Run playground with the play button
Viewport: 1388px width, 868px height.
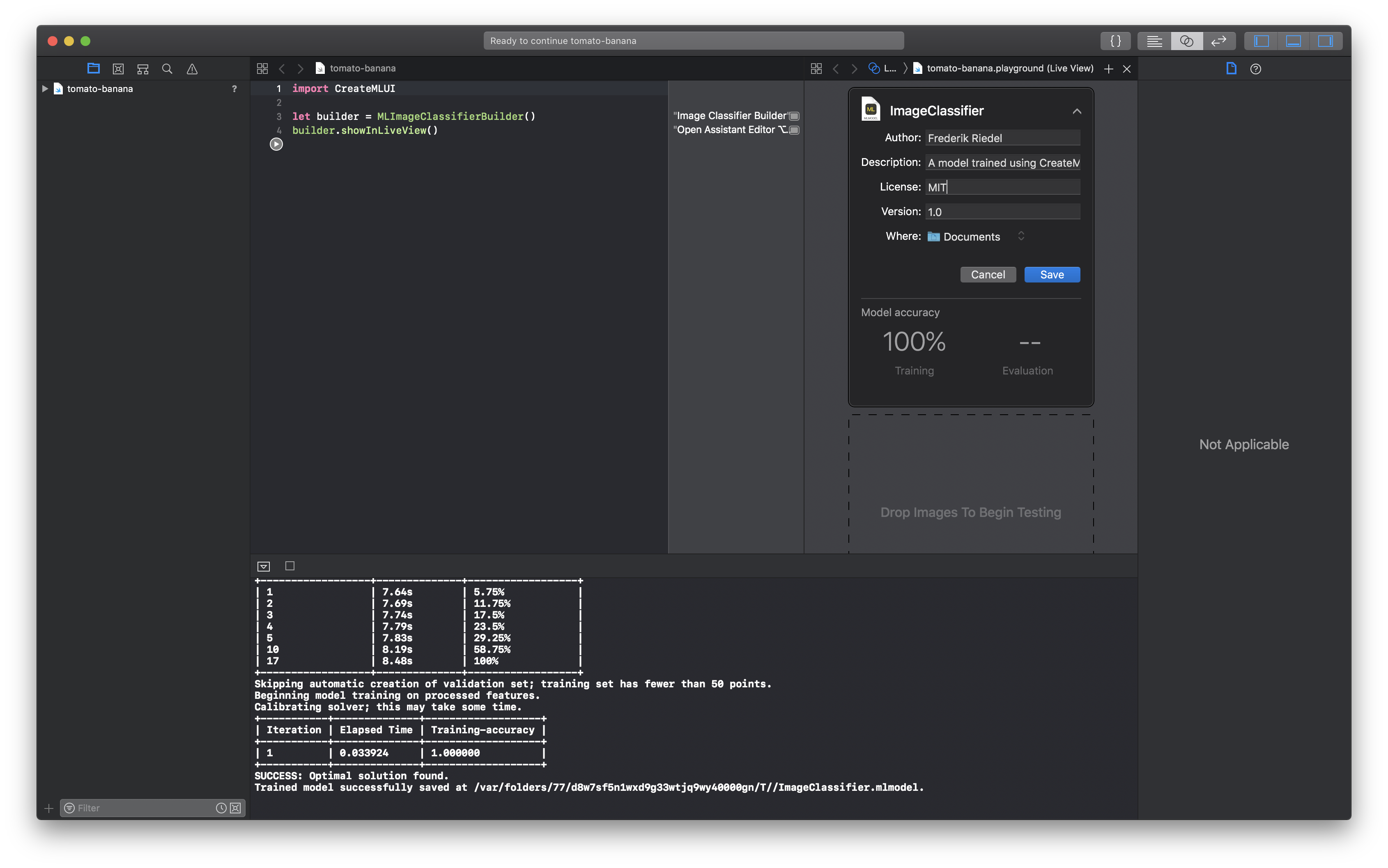coord(276,144)
